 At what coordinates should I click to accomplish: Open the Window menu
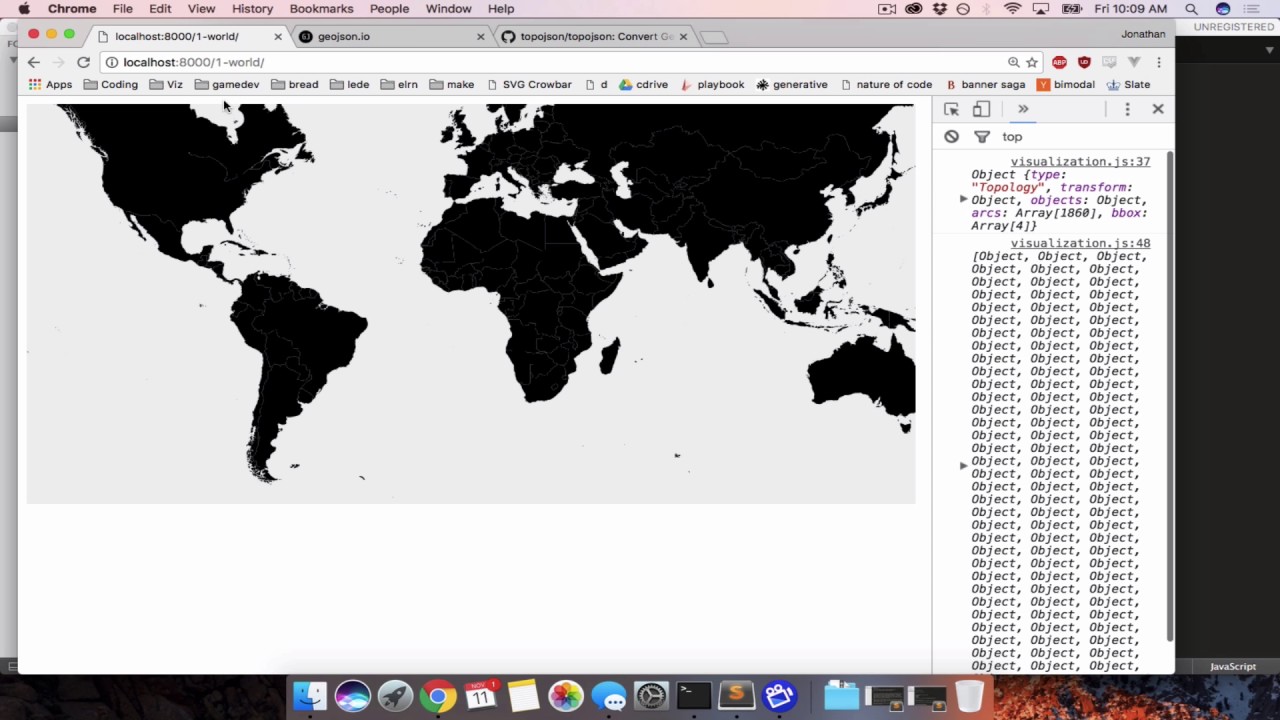point(448,9)
